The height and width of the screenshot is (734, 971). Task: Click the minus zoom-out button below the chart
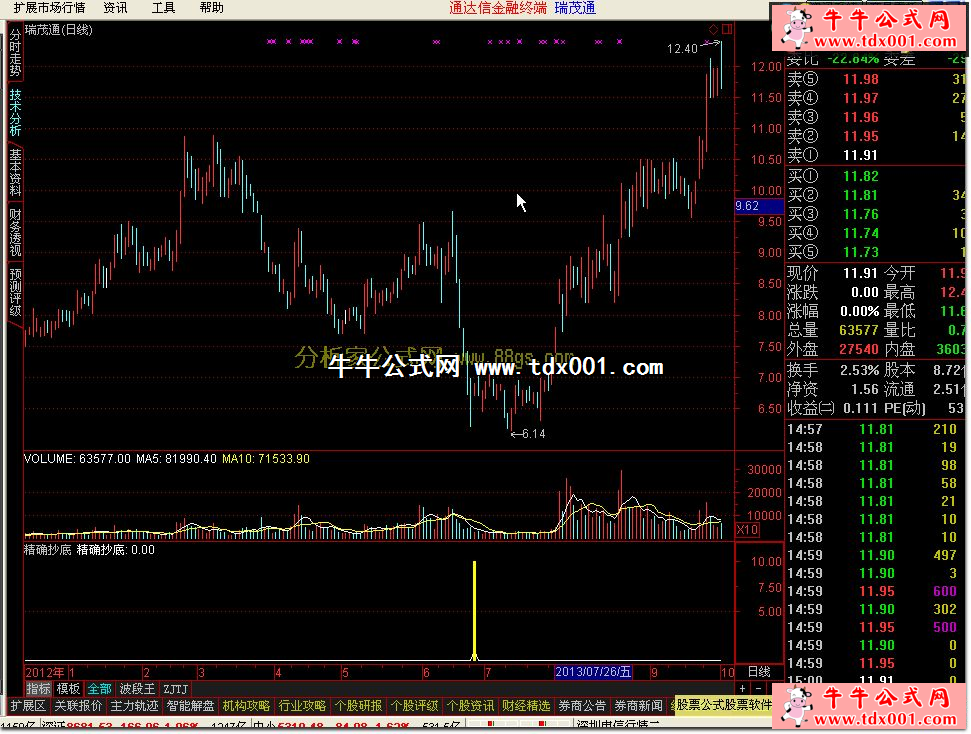point(758,689)
